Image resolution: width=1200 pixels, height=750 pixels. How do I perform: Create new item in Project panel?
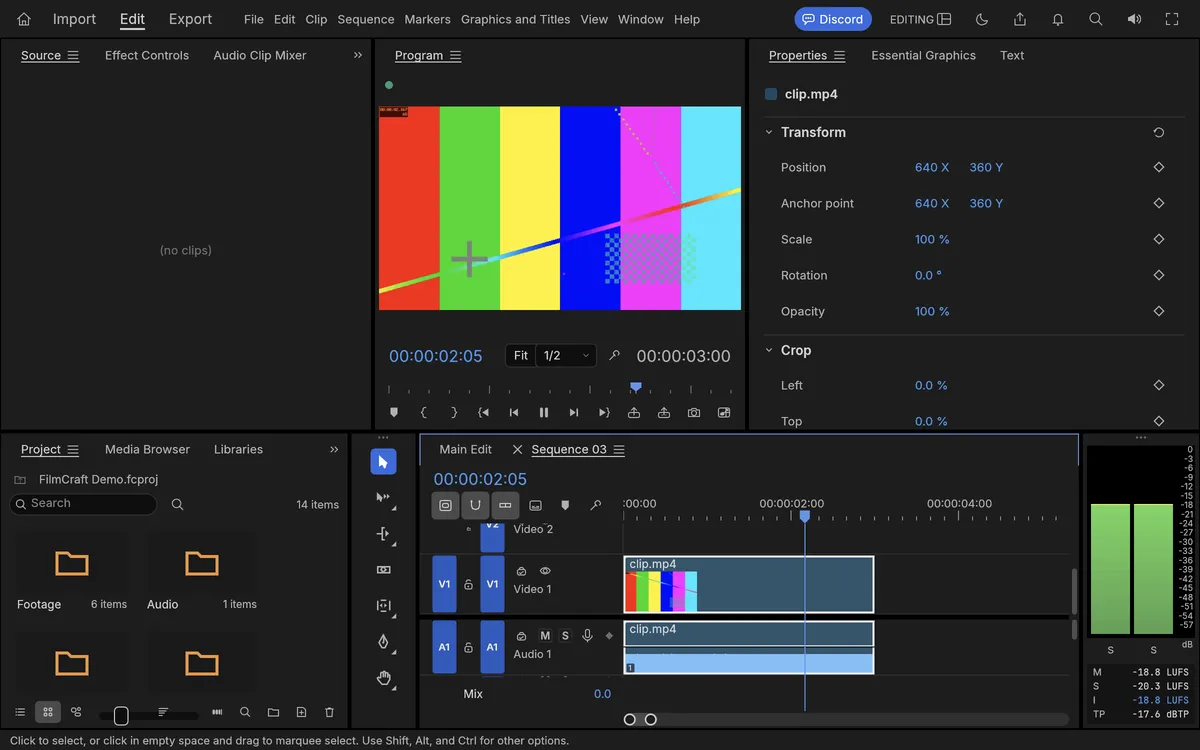301,712
